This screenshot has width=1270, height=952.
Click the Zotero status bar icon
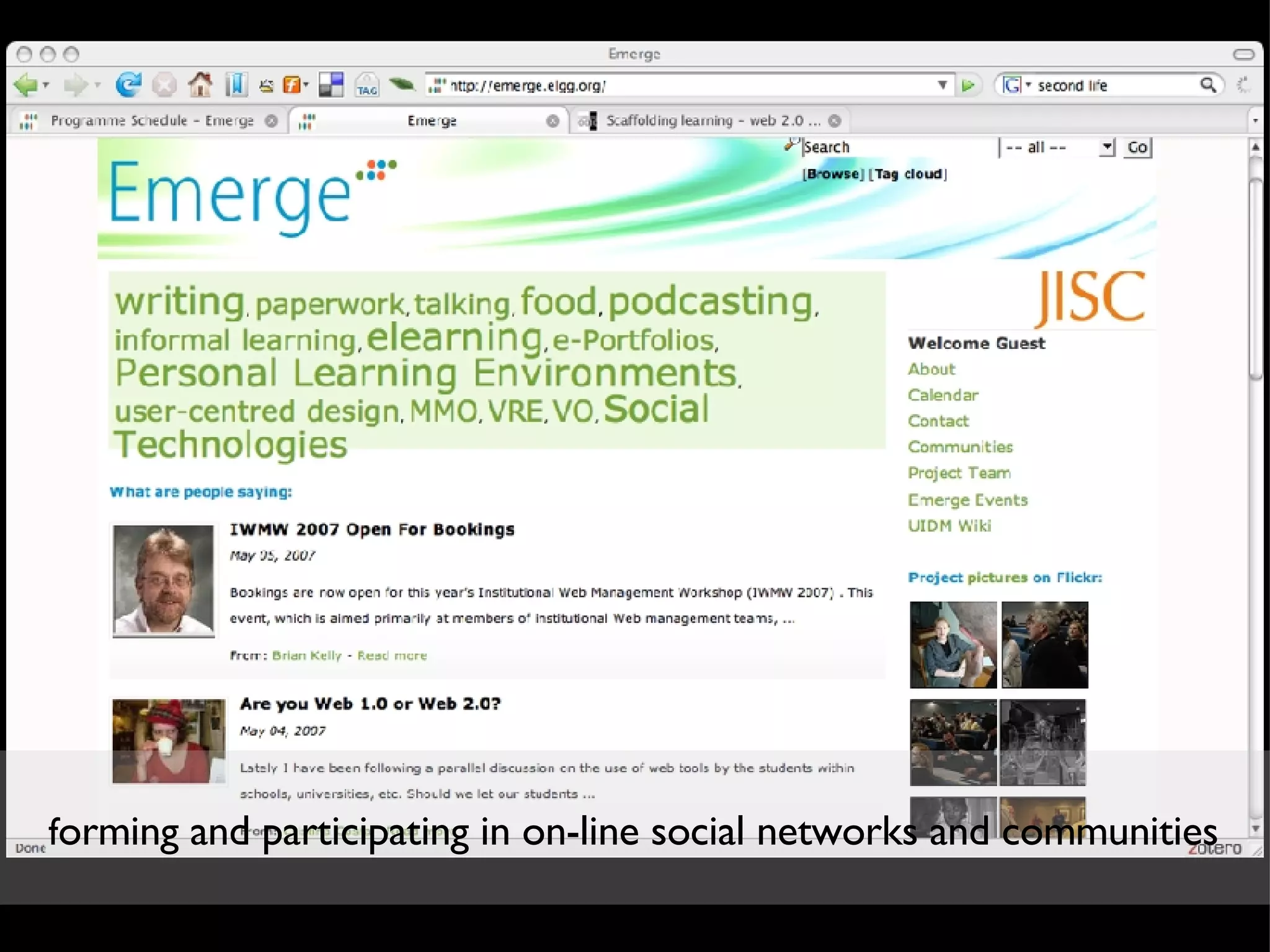point(1215,848)
